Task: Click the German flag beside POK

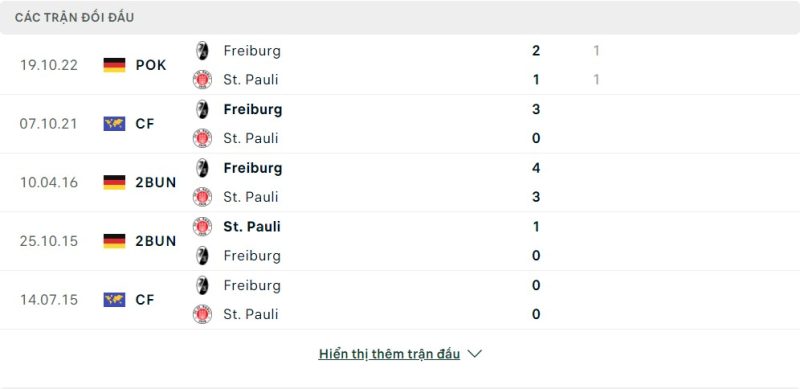Action: tap(114, 65)
